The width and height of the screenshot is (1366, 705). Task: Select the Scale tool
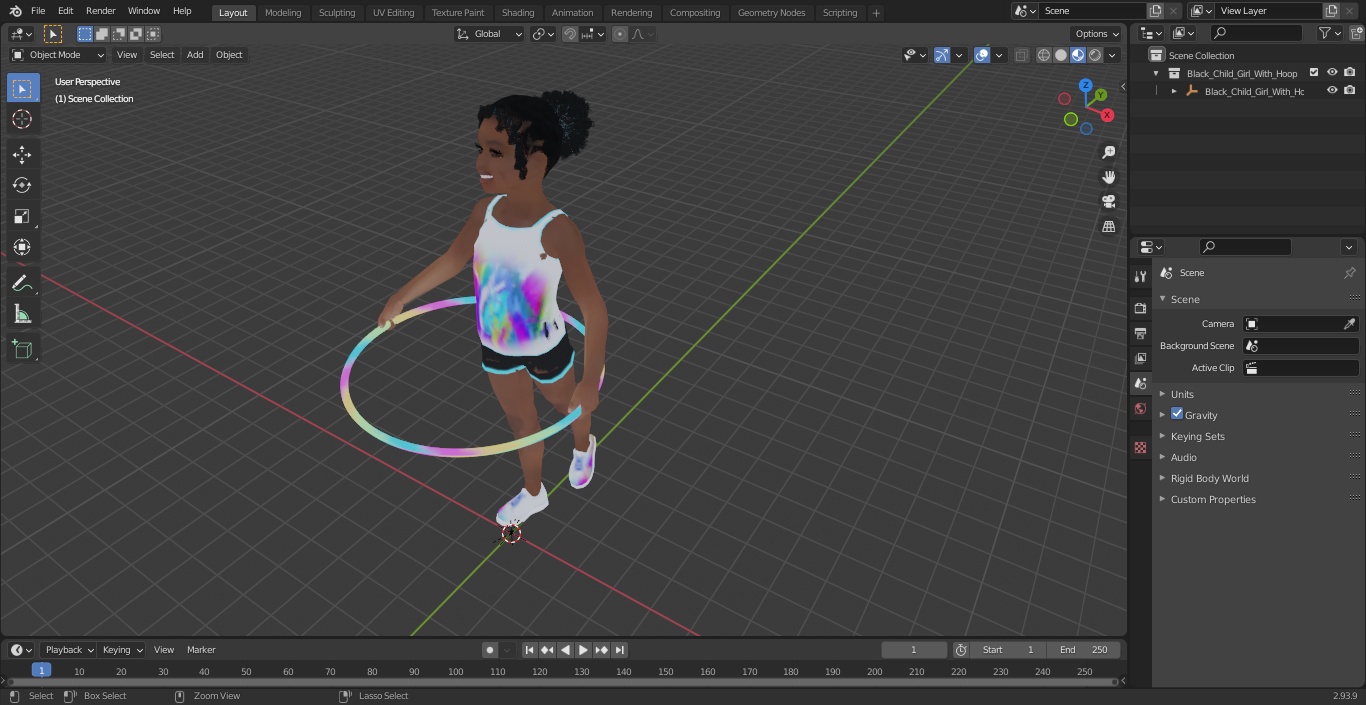pyautogui.click(x=22, y=216)
